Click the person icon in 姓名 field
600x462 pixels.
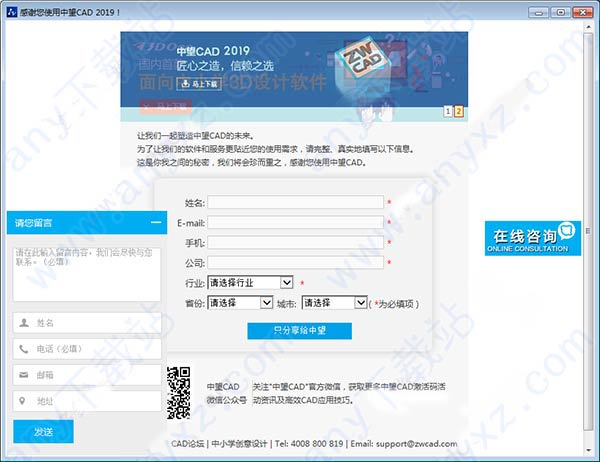pyautogui.click(x=24, y=323)
